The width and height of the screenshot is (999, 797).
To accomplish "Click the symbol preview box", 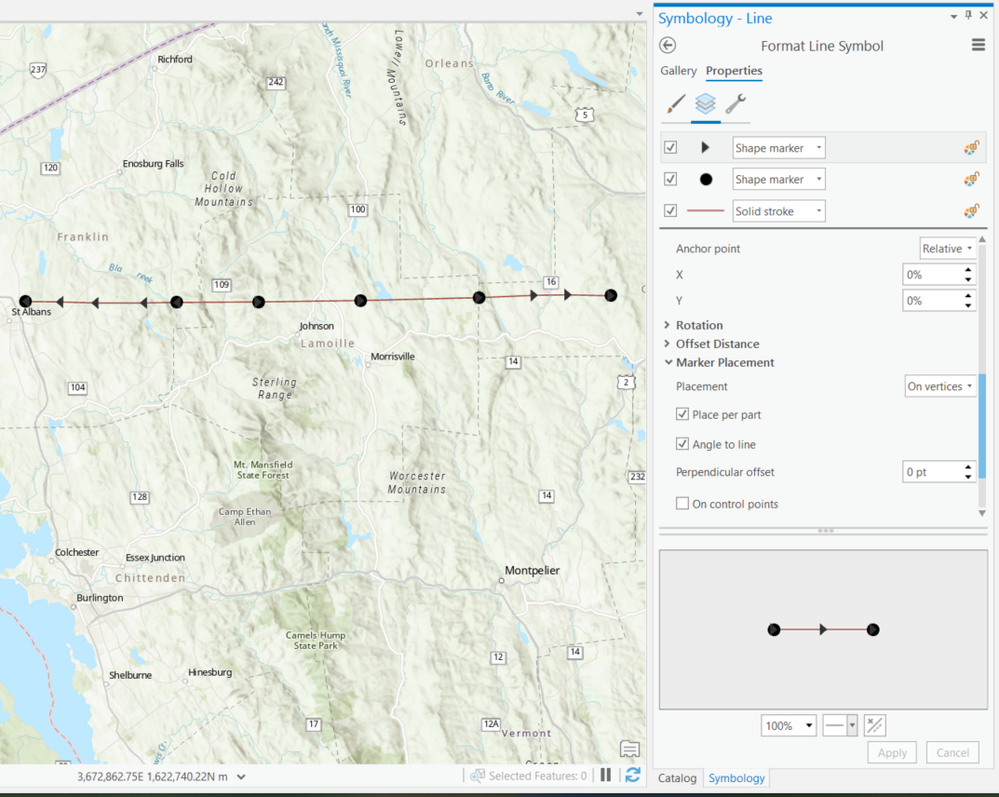I will tap(823, 629).
